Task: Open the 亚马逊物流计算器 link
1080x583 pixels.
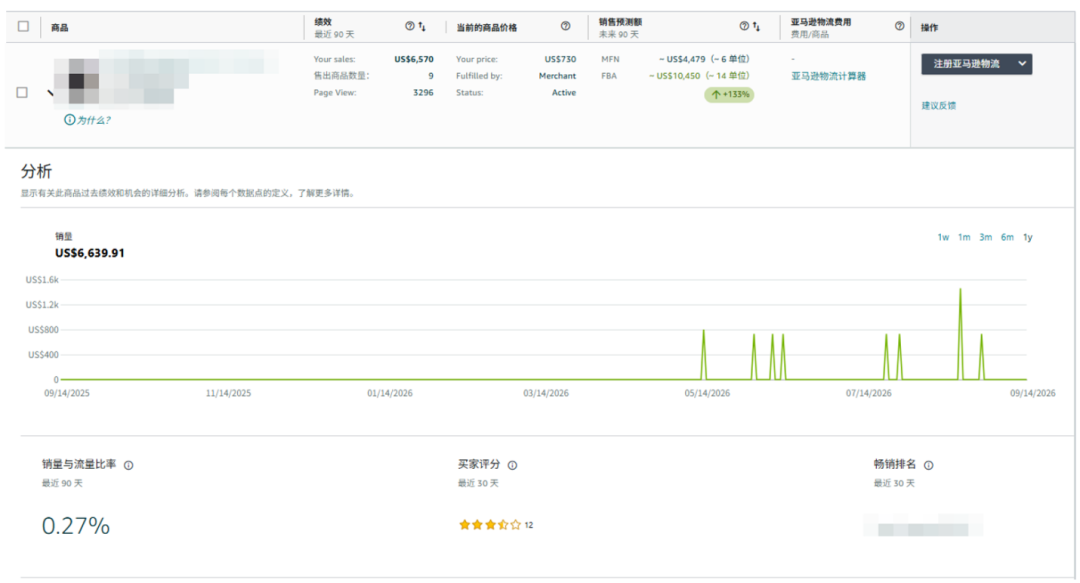Action: click(828, 76)
